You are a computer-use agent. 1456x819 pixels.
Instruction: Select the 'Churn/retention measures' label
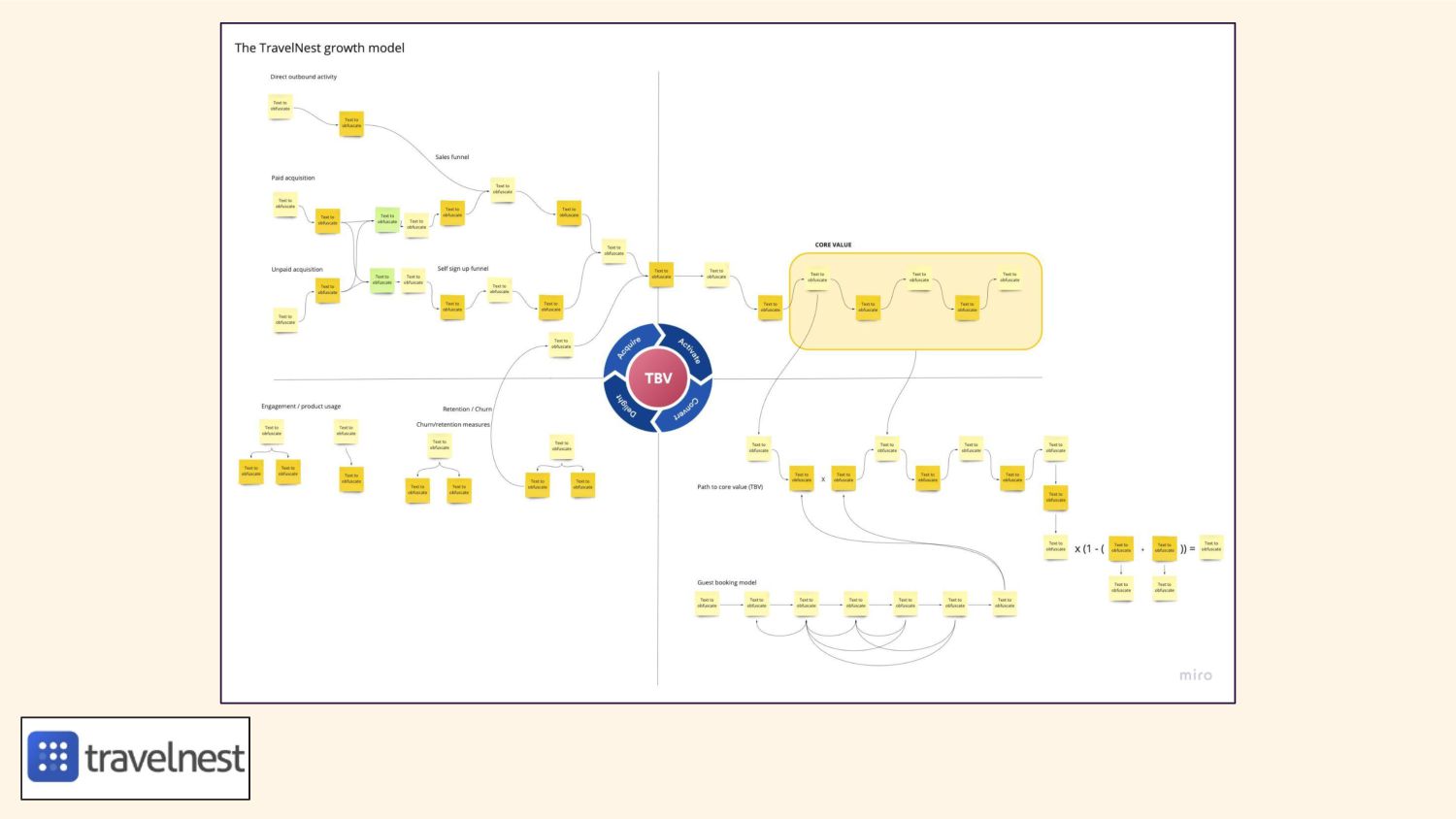coord(453,425)
